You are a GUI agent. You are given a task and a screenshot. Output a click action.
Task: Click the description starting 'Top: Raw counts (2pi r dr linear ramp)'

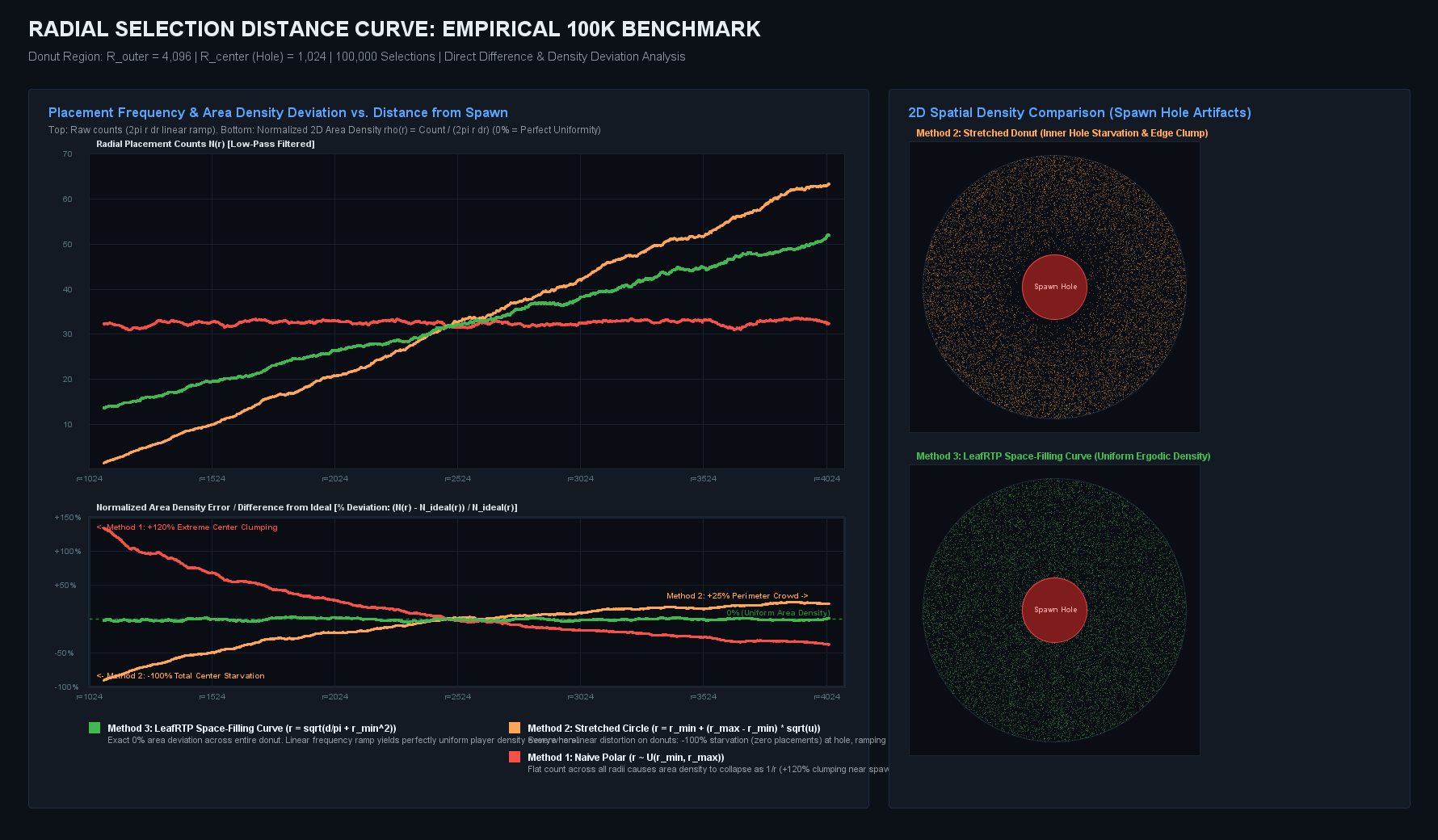[325, 130]
